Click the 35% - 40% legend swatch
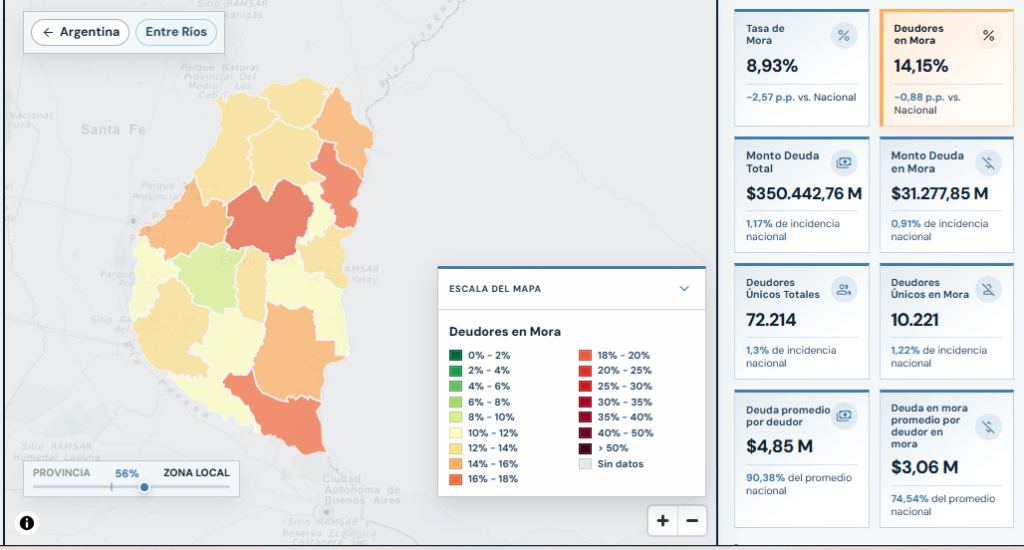The image size is (1024, 550). point(585,417)
